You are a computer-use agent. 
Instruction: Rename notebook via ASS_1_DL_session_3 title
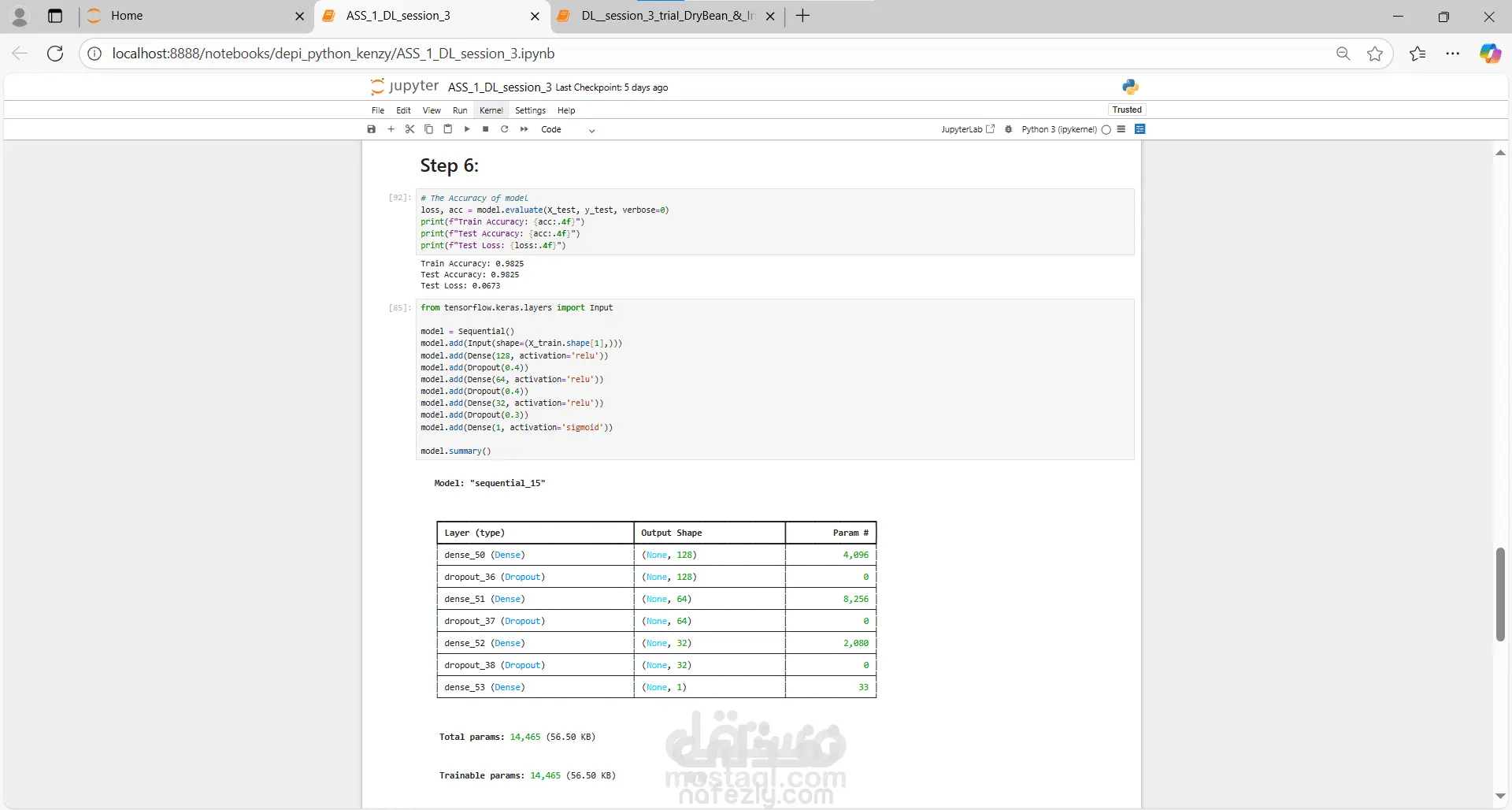(499, 87)
